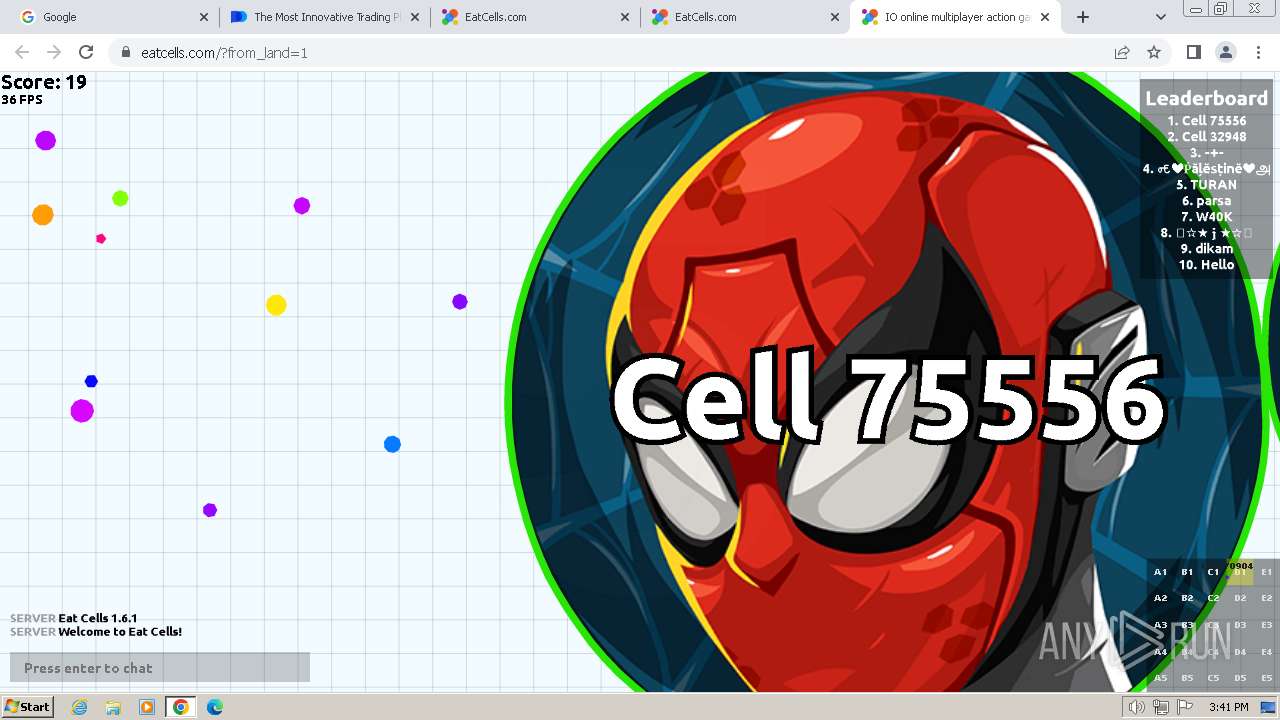Image resolution: width=1280 pixels, height=720 pixels.
Task: Select leaderboard entry 2. Cell 32948
Action: pyautogui.click(x=1206, y=137)
